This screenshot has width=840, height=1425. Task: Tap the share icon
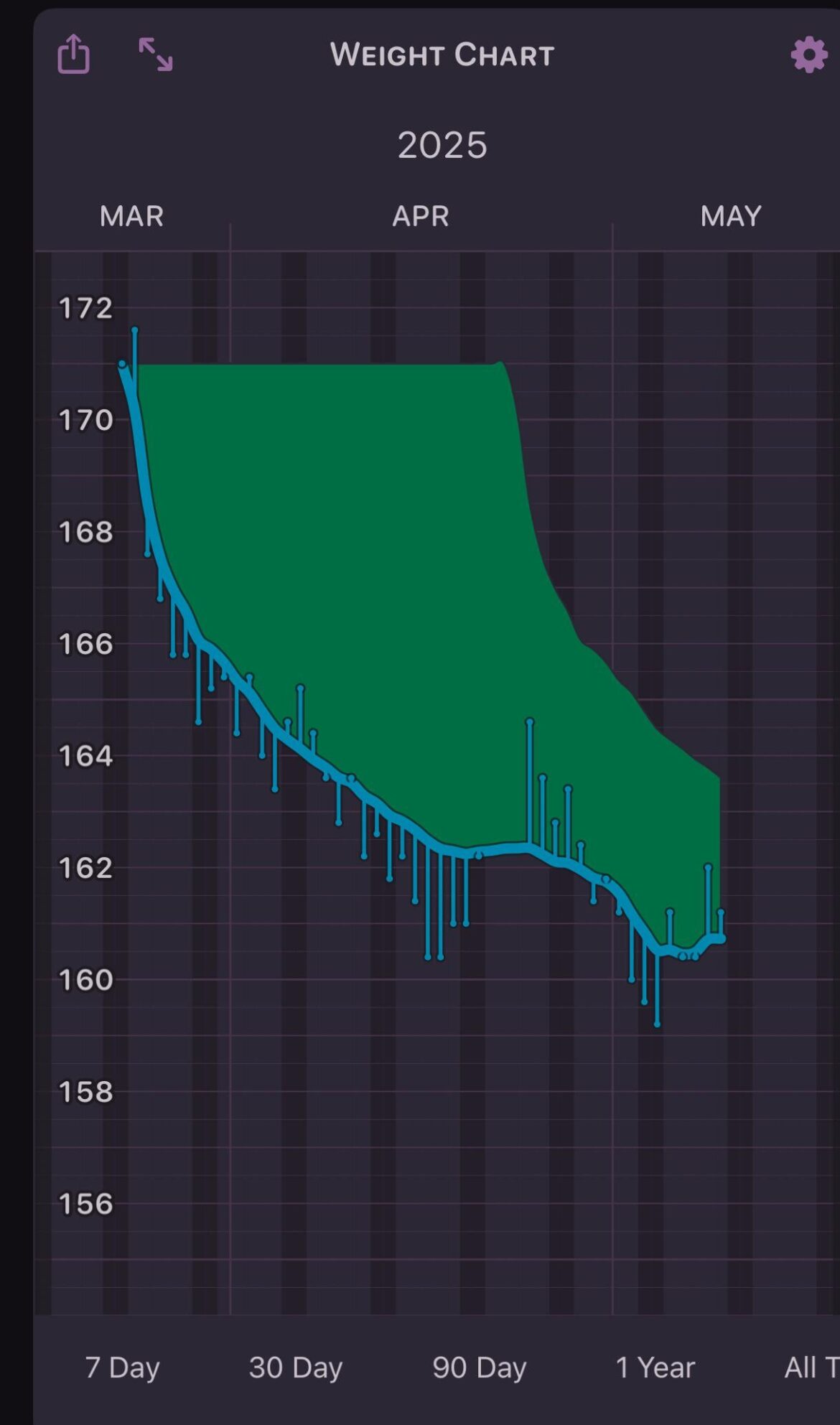(73, 55)
